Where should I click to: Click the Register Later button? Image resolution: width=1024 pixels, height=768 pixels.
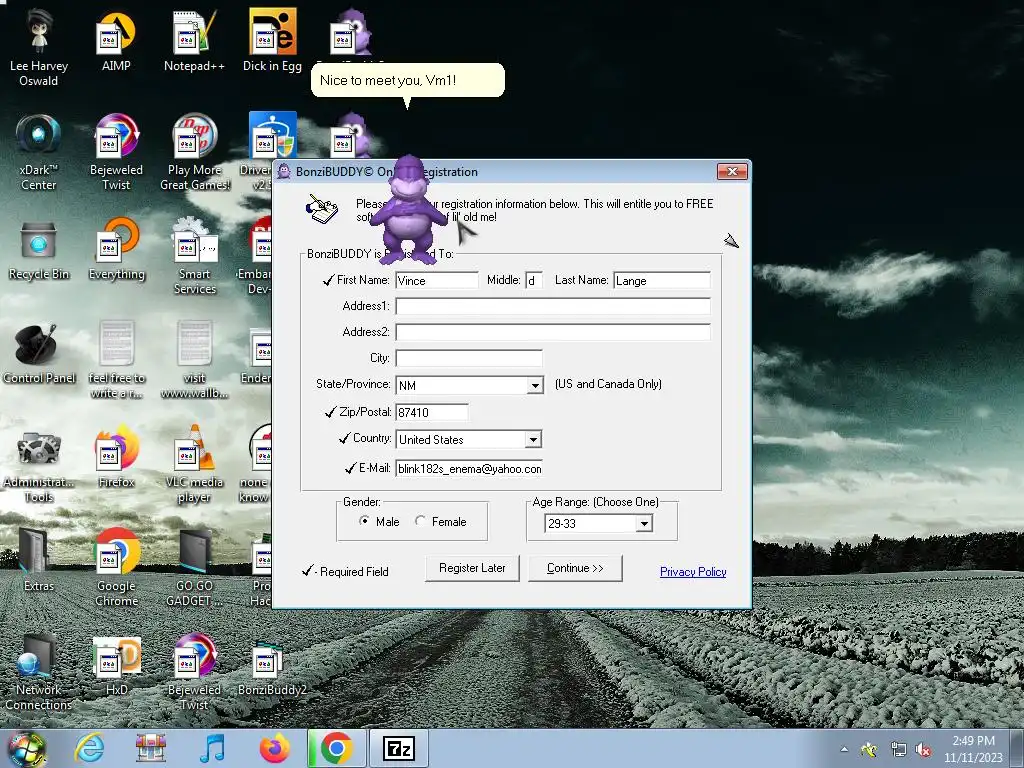472,568
